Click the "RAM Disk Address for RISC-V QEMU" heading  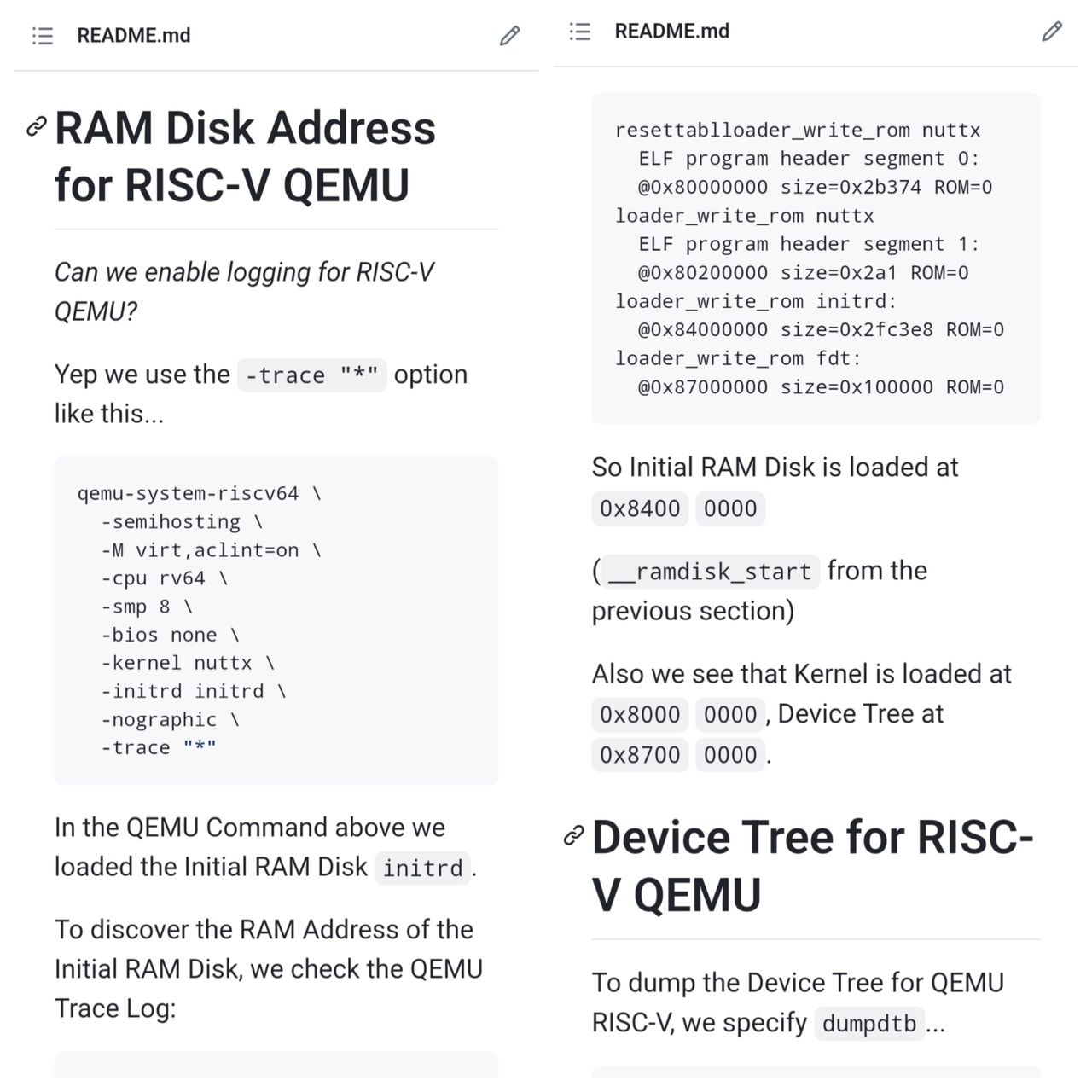(x=245, y=156)
